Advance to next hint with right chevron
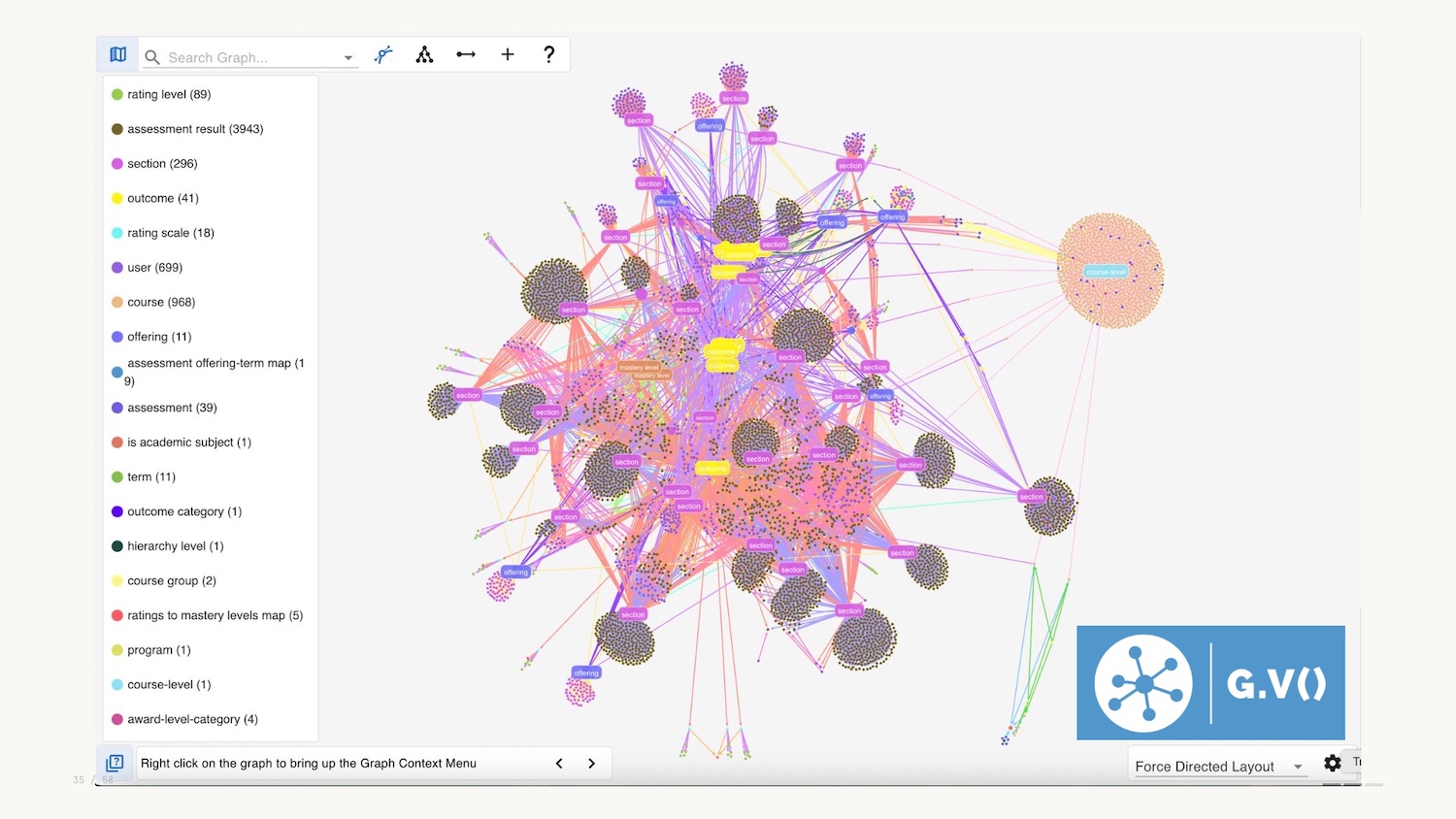The height and width of the screenshot is (819, 1456). pyautogui.click(x=592, y=763)
